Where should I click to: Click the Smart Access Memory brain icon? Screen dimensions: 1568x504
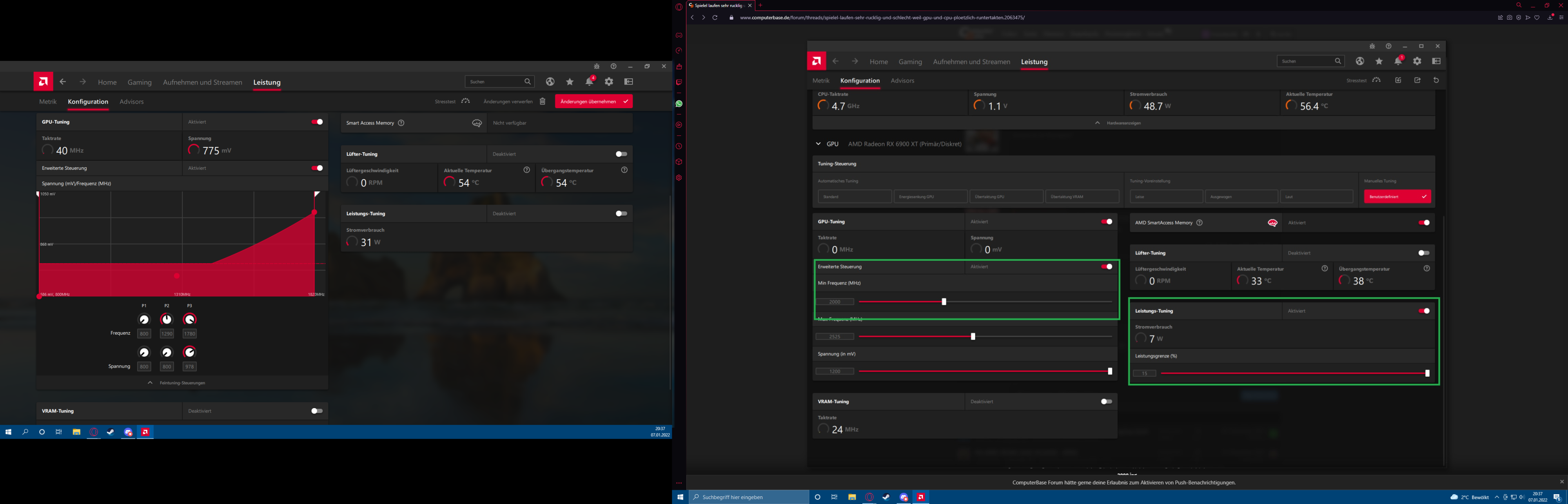pos(477,123)
